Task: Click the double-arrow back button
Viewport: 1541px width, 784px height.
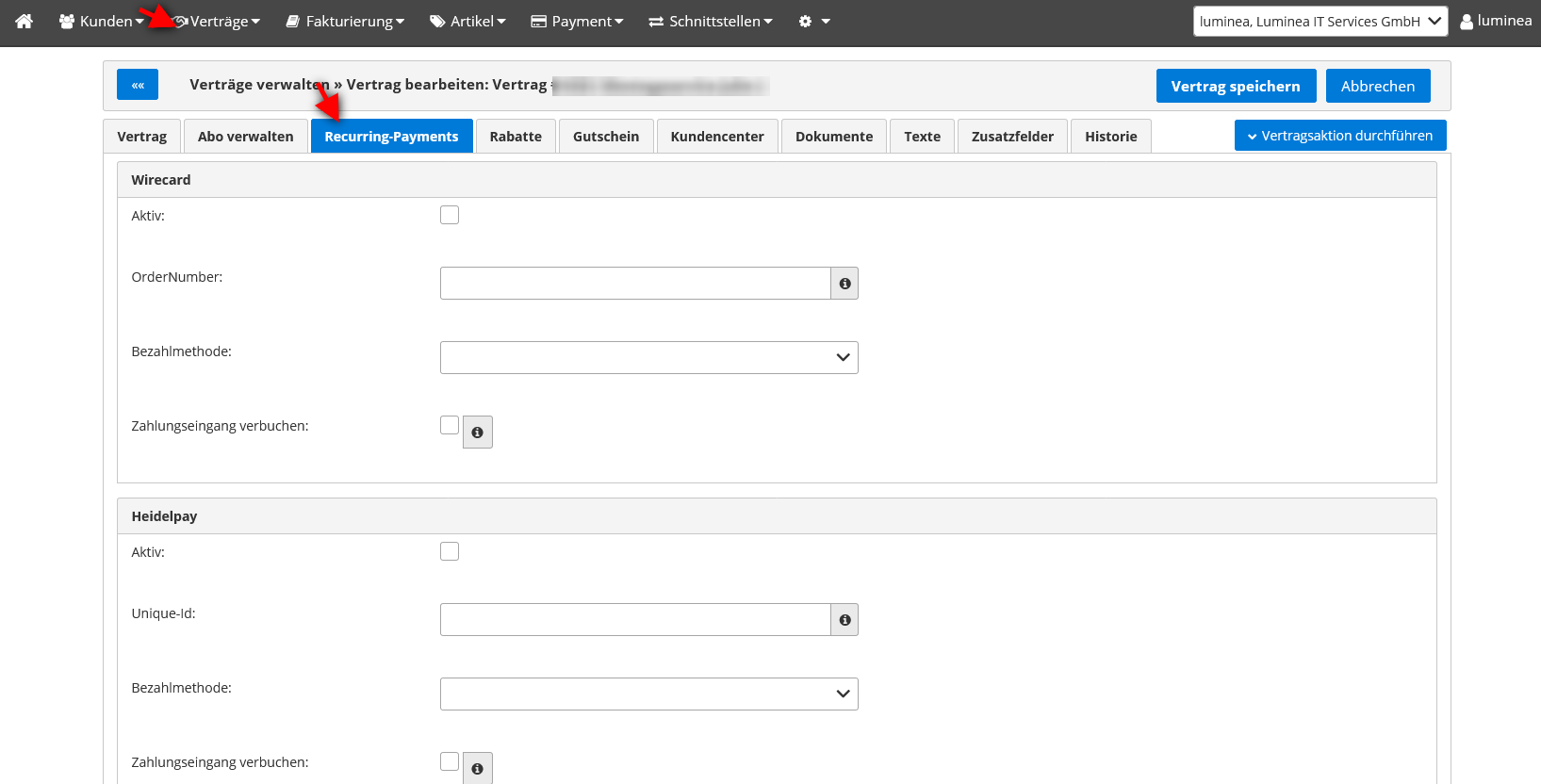Action: tap(138, 85)
